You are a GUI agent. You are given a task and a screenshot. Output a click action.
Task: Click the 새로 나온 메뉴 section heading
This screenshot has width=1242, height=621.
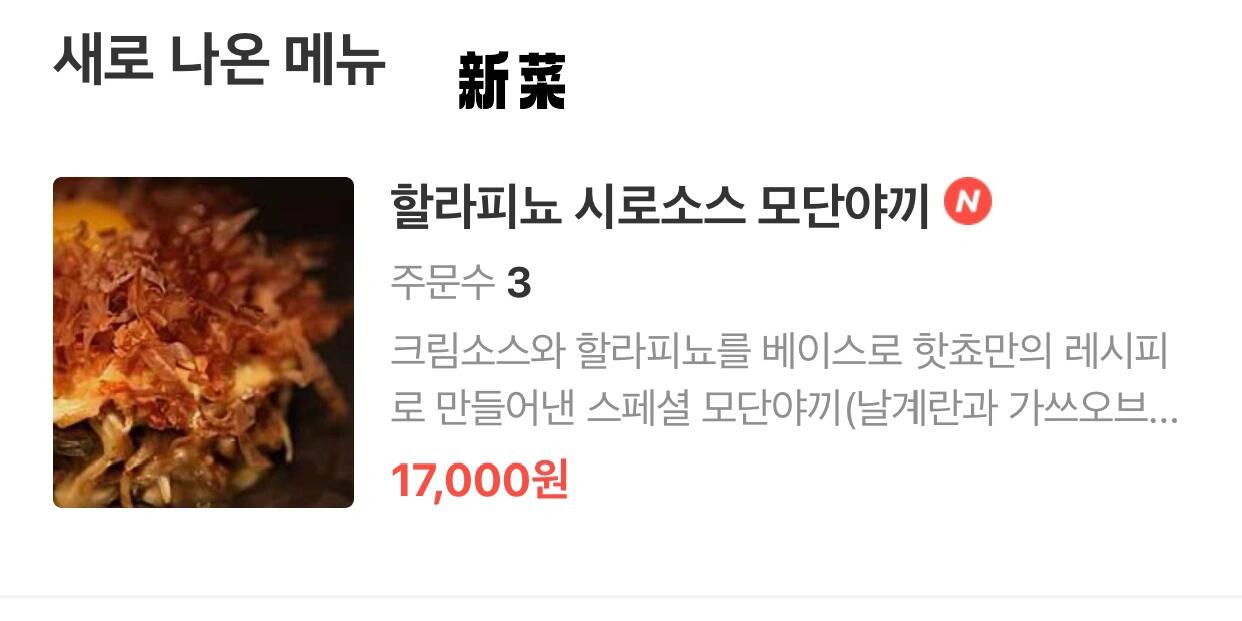[219, 59]
